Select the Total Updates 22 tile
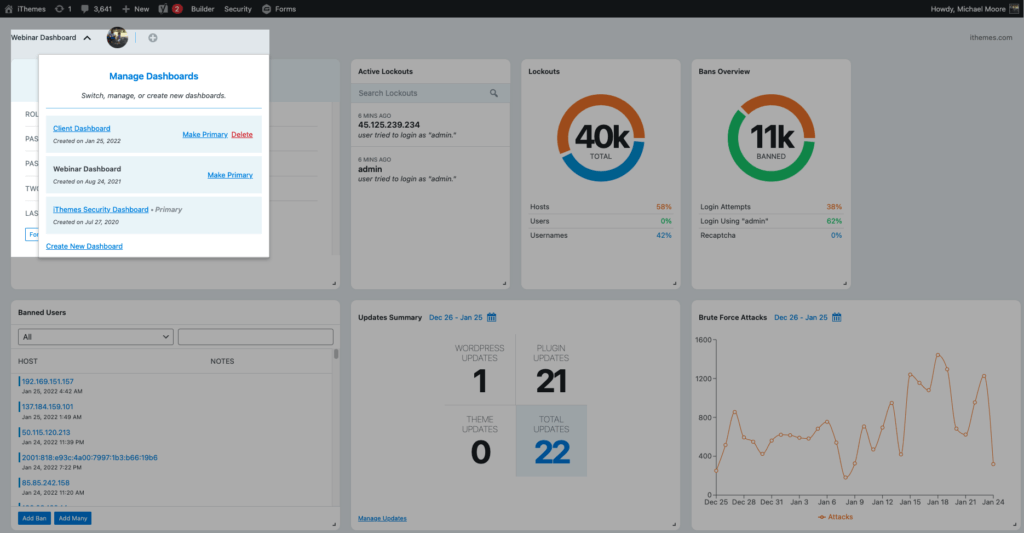This screenshot has height=533, width=1024. (551, 441)
